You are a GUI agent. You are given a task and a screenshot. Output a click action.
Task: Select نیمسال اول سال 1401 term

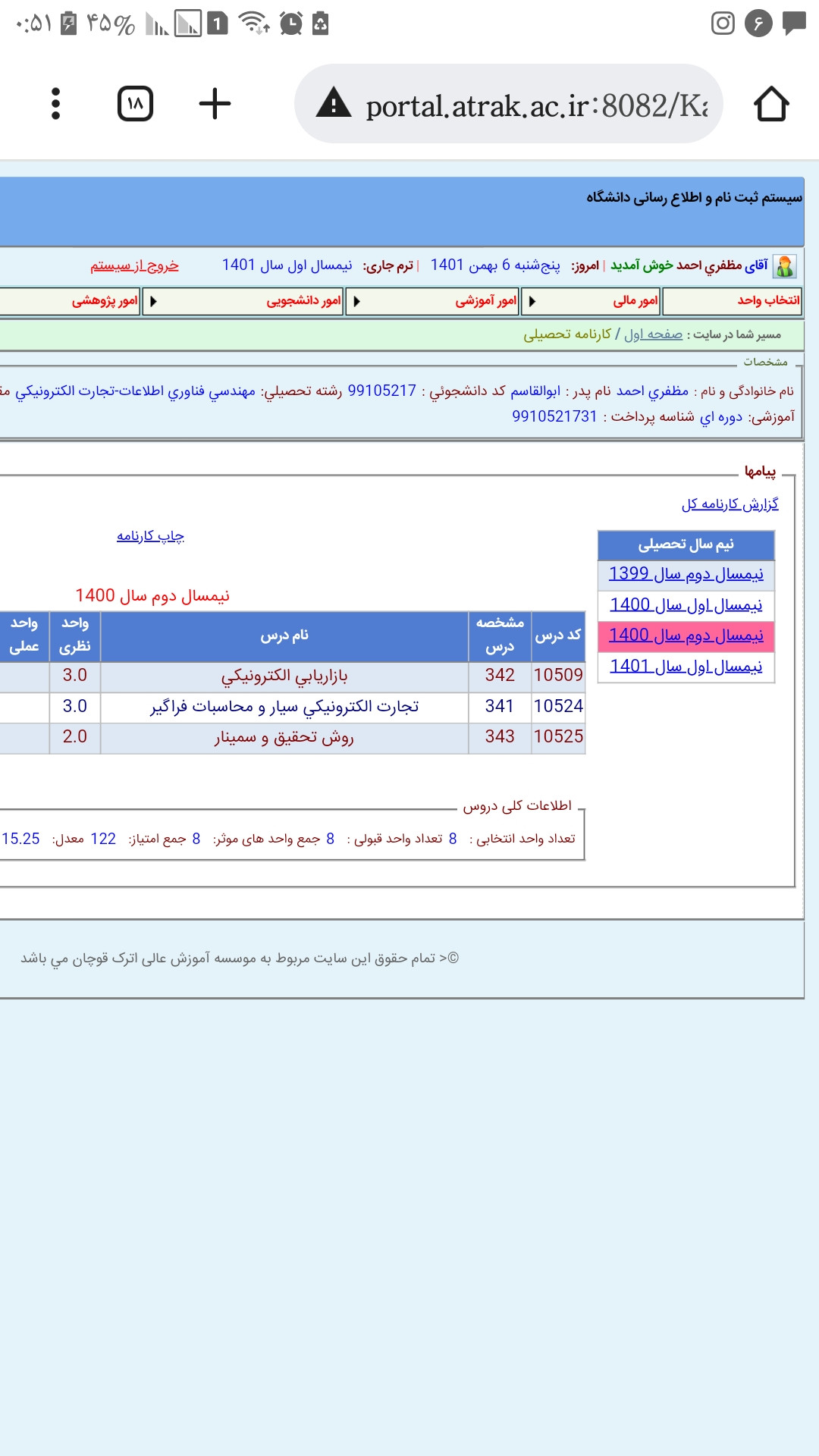(686, 667)
